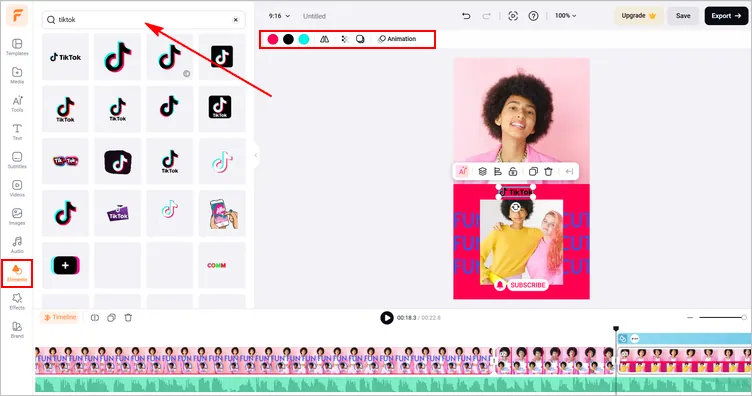This screenshot has height=396, width=752.
Task: Open the AI Tools panel
Action: click(17, 104)
